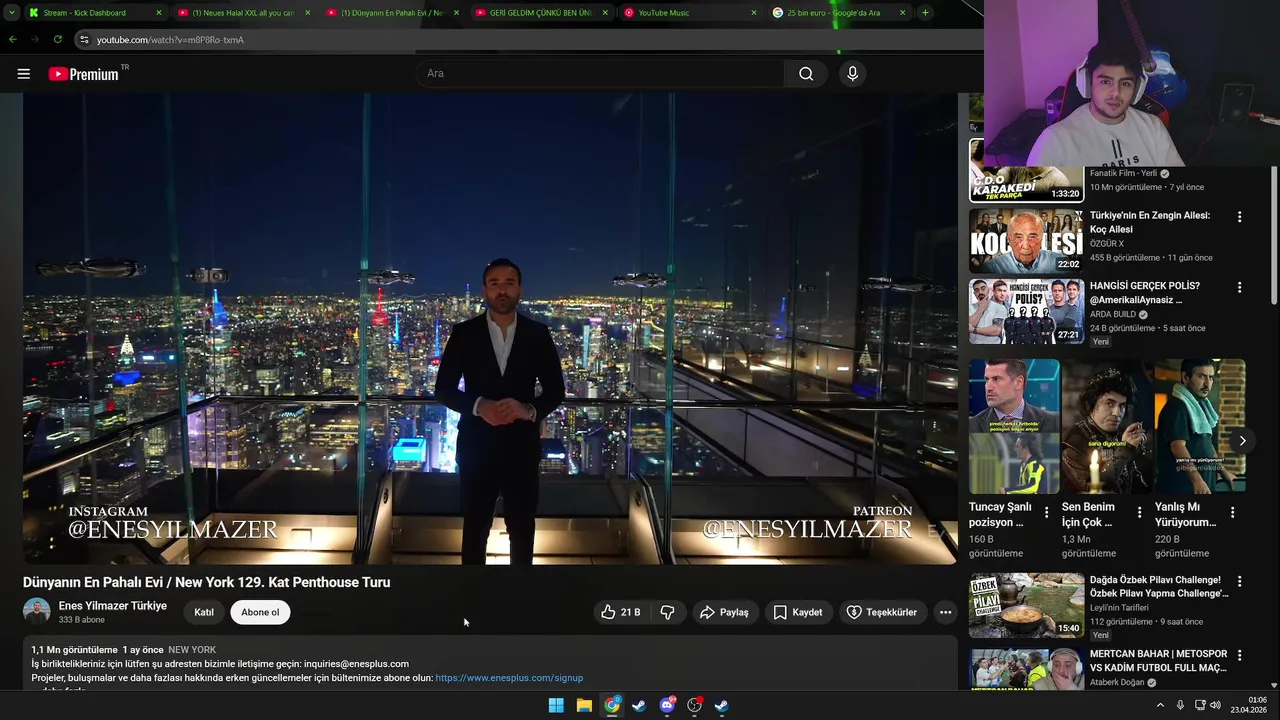View site information icon in address bar
Screen dimensions: 1280x720
pyautogui.click(x=85, y=40)
